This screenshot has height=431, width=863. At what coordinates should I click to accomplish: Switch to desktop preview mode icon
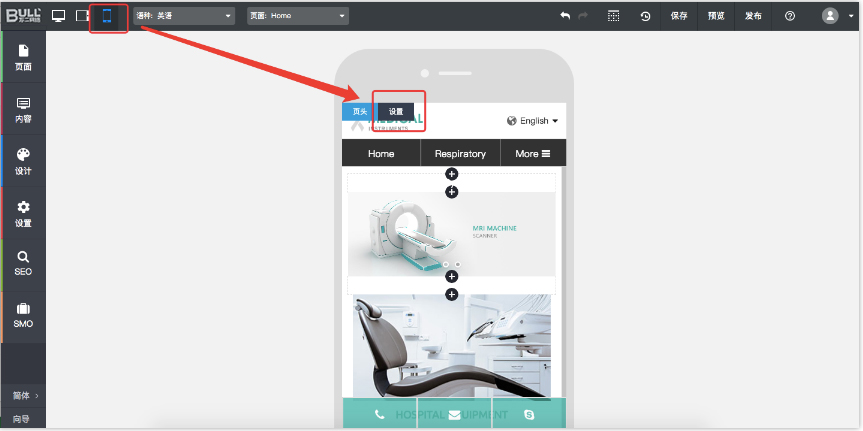59,16
